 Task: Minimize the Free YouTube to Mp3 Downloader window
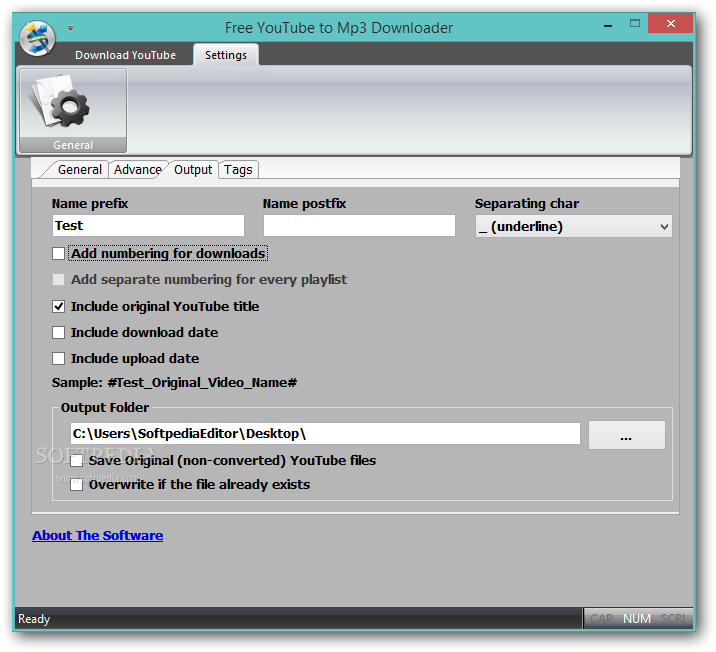tap(608, 25)
